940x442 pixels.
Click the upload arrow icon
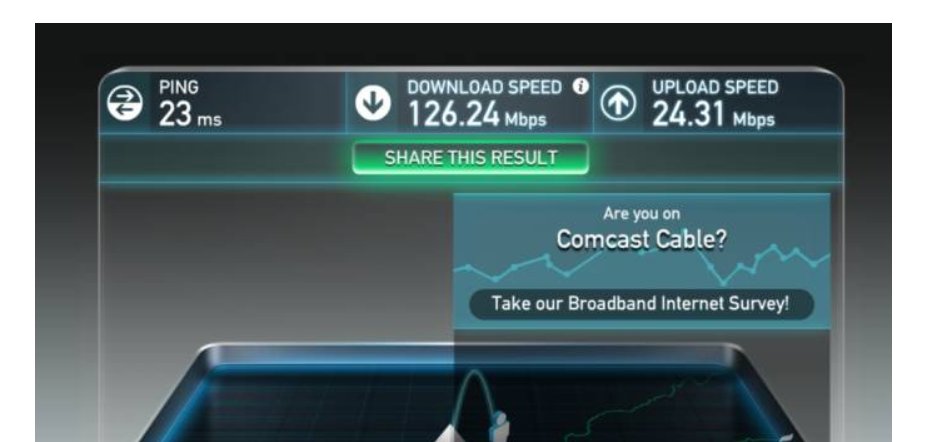pyautogui.click(x=619, y=104)
